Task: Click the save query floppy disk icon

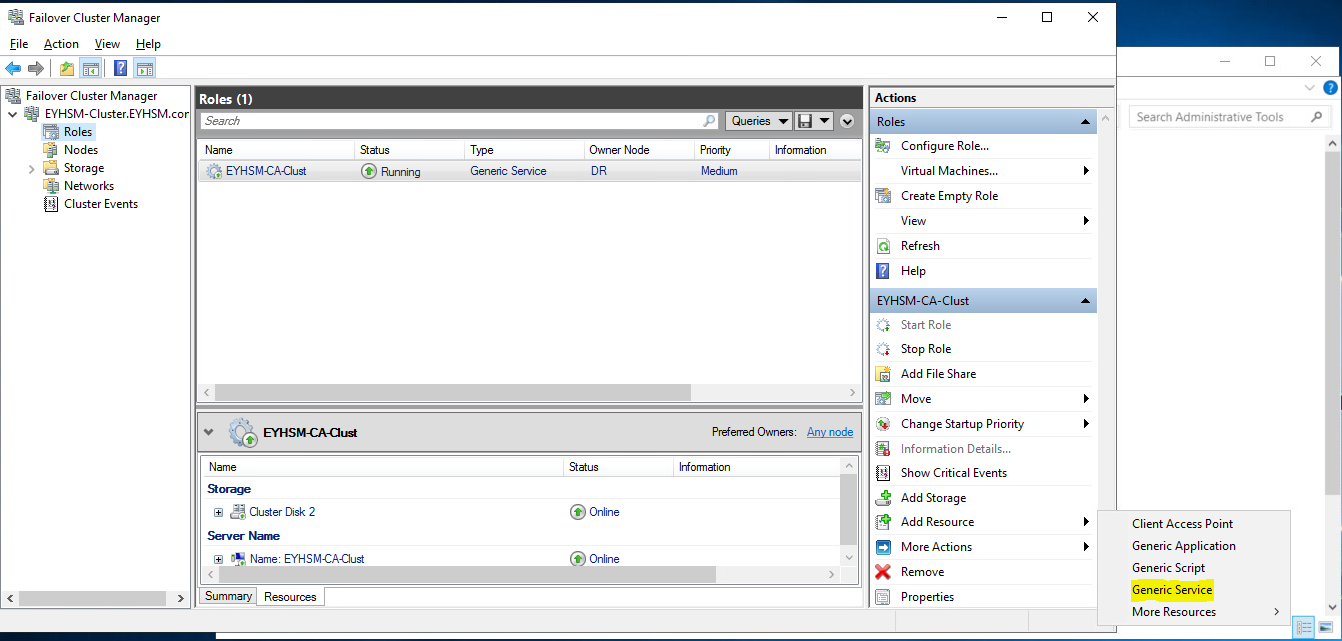Action: [805, 121]
